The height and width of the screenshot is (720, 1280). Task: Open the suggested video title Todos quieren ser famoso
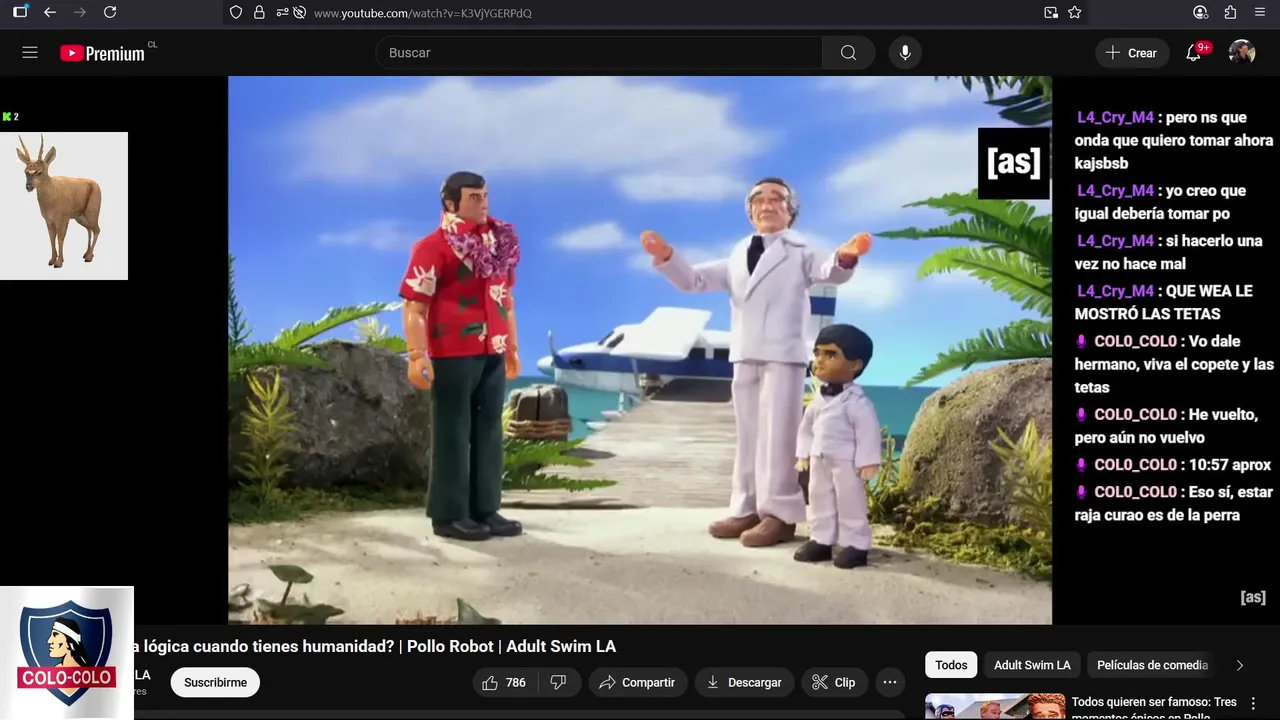[x=1154, y=708]
